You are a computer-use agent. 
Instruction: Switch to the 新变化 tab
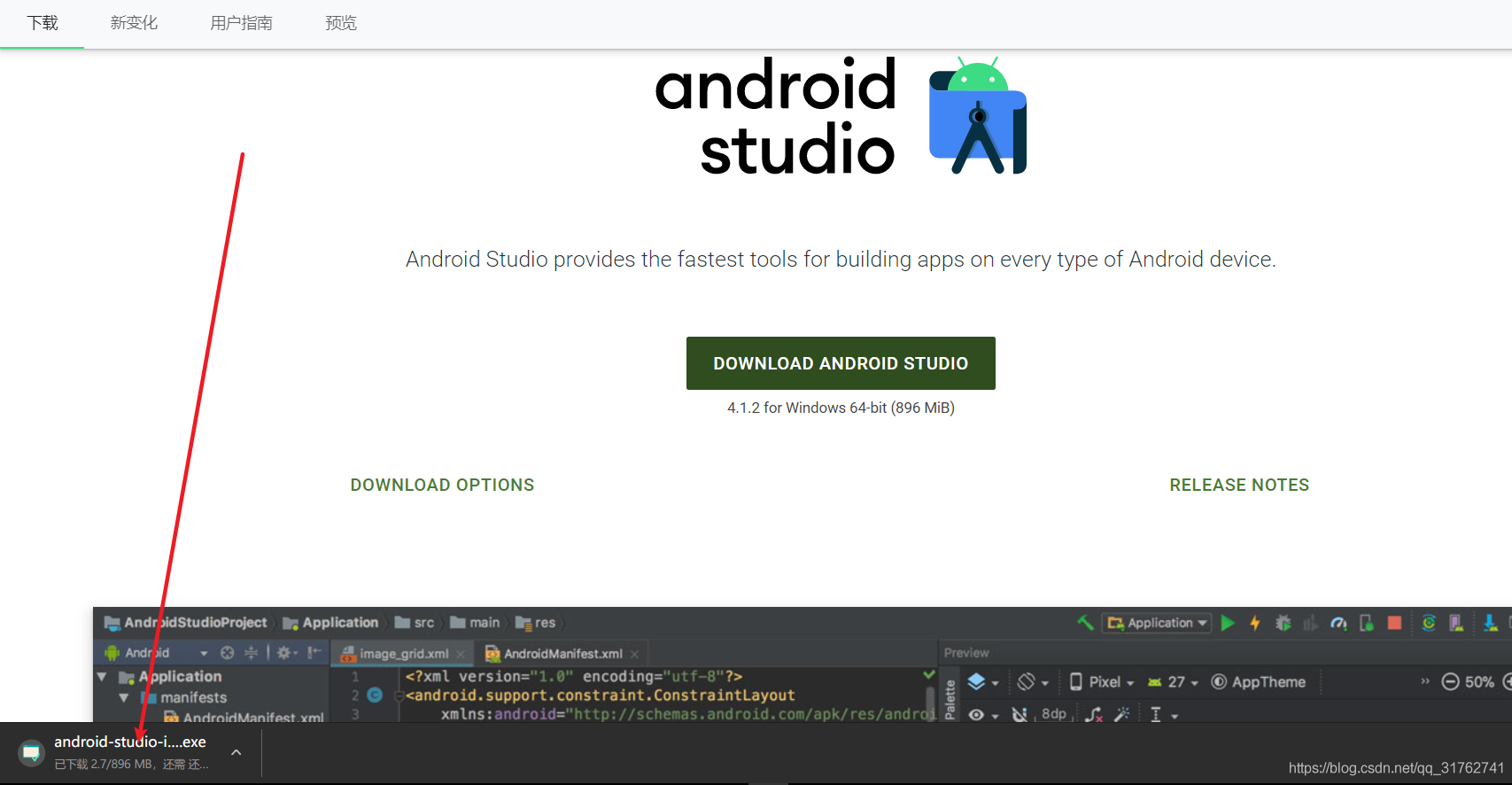pyautogui.click(x=134, y=23)
